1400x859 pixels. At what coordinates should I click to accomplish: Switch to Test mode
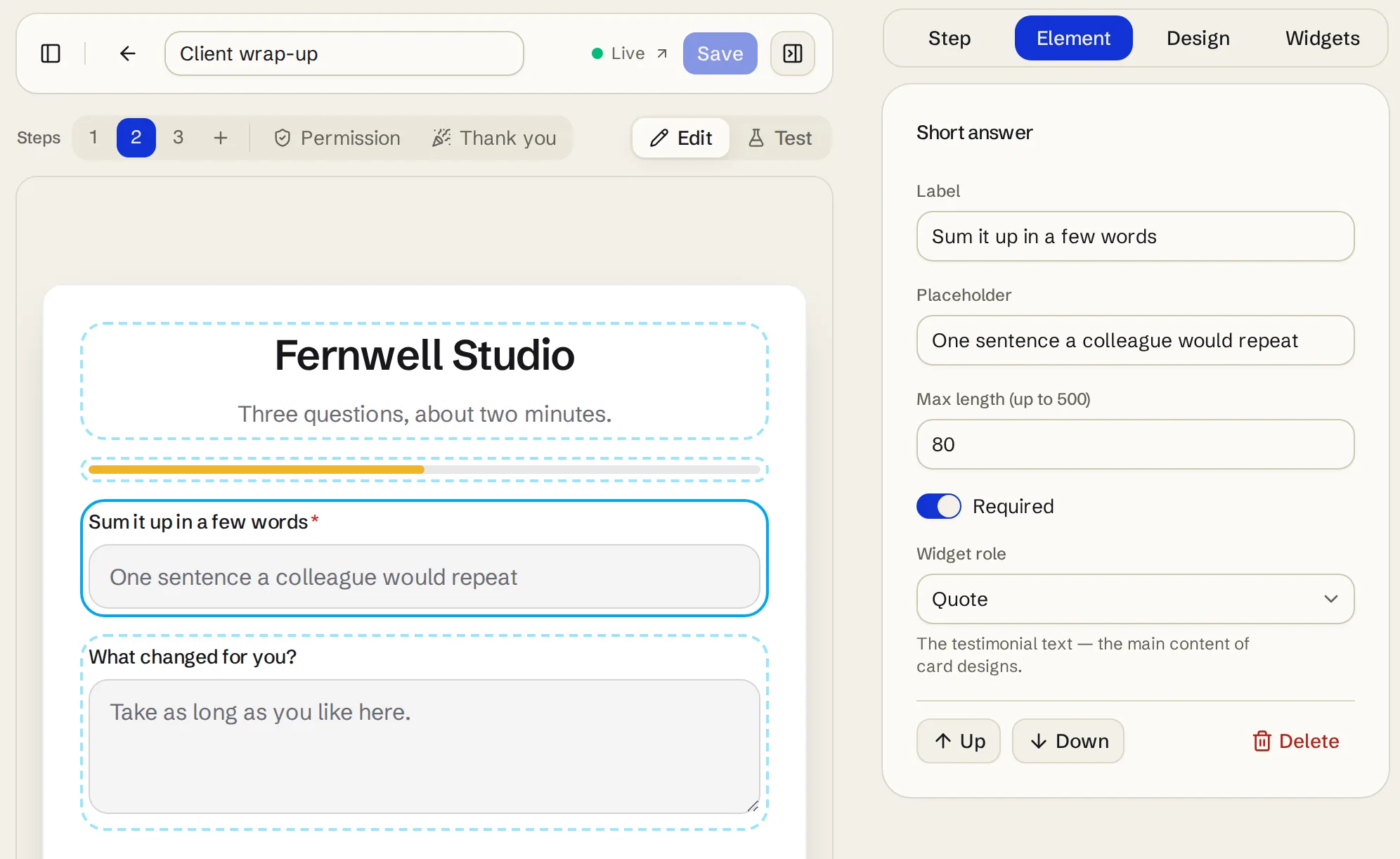(x=780, y=138)
